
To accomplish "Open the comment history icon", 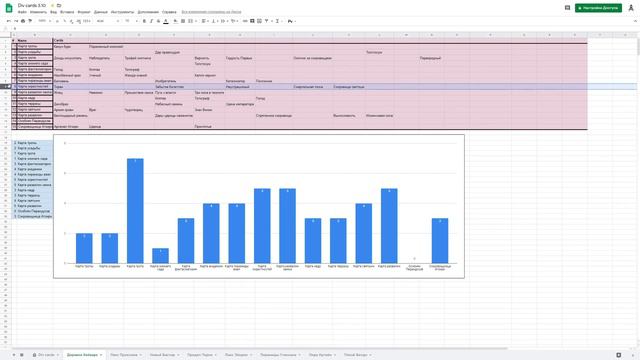I will pyautogui.click(x=567, y=8).
